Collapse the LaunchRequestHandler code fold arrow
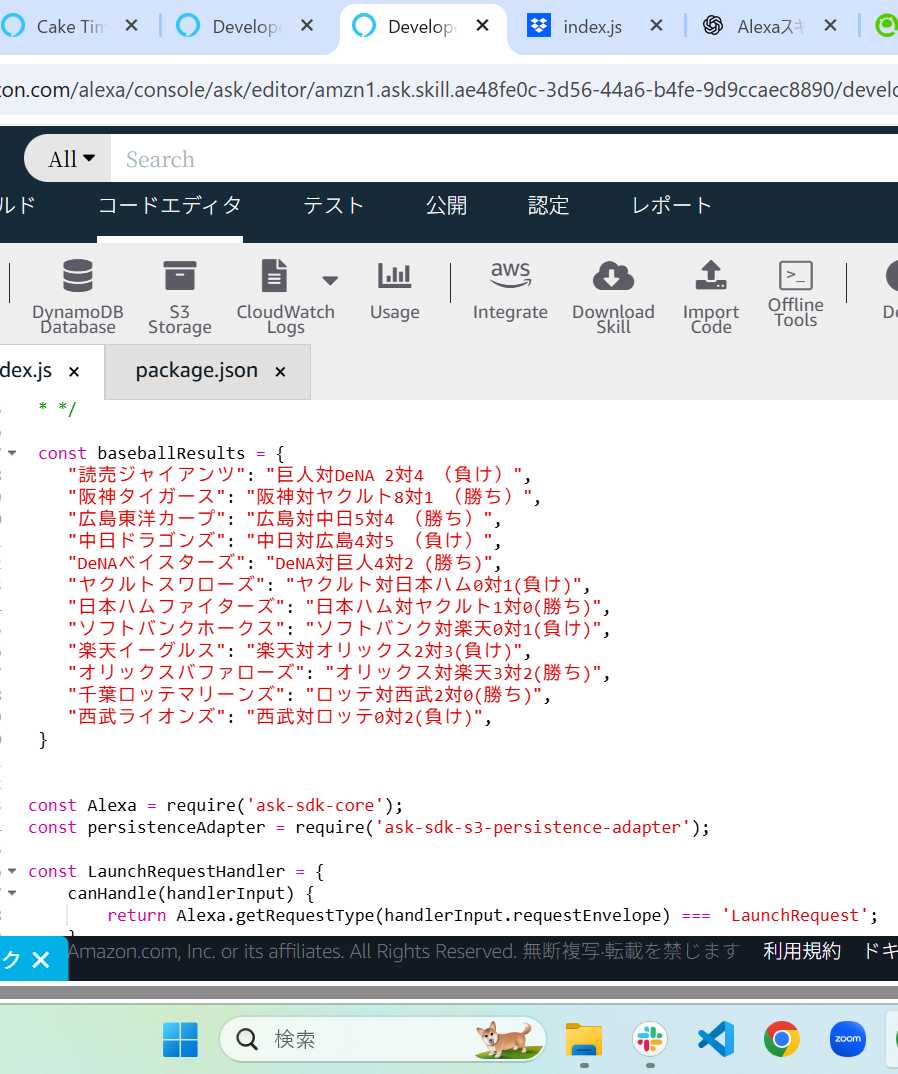 coord(12,871)
